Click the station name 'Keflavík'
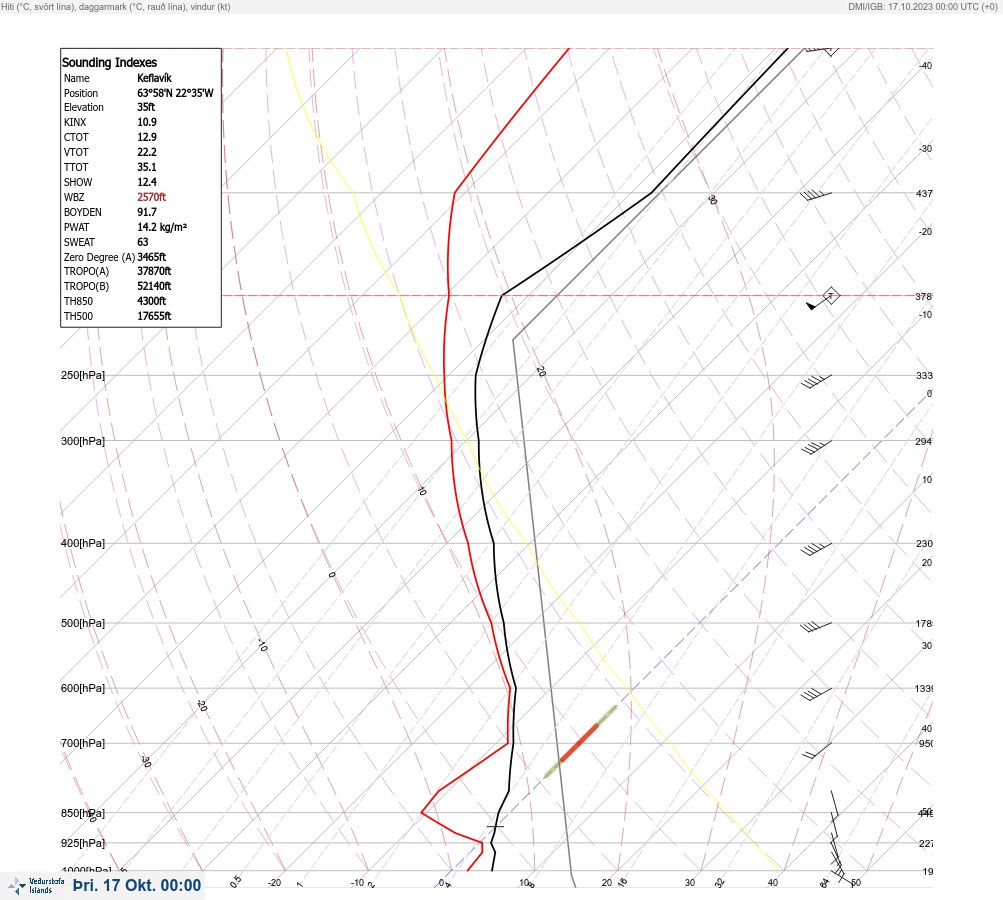Image resolution: width=1003 pixels, height=900 pixels. pos(154,78)
